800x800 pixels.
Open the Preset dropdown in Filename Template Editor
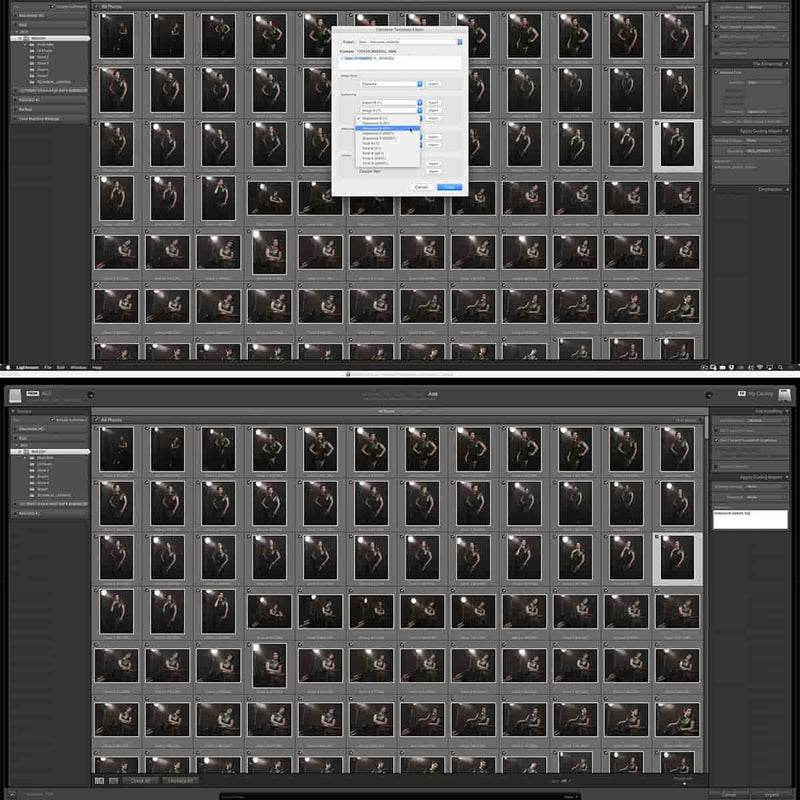tap(409, 42)
